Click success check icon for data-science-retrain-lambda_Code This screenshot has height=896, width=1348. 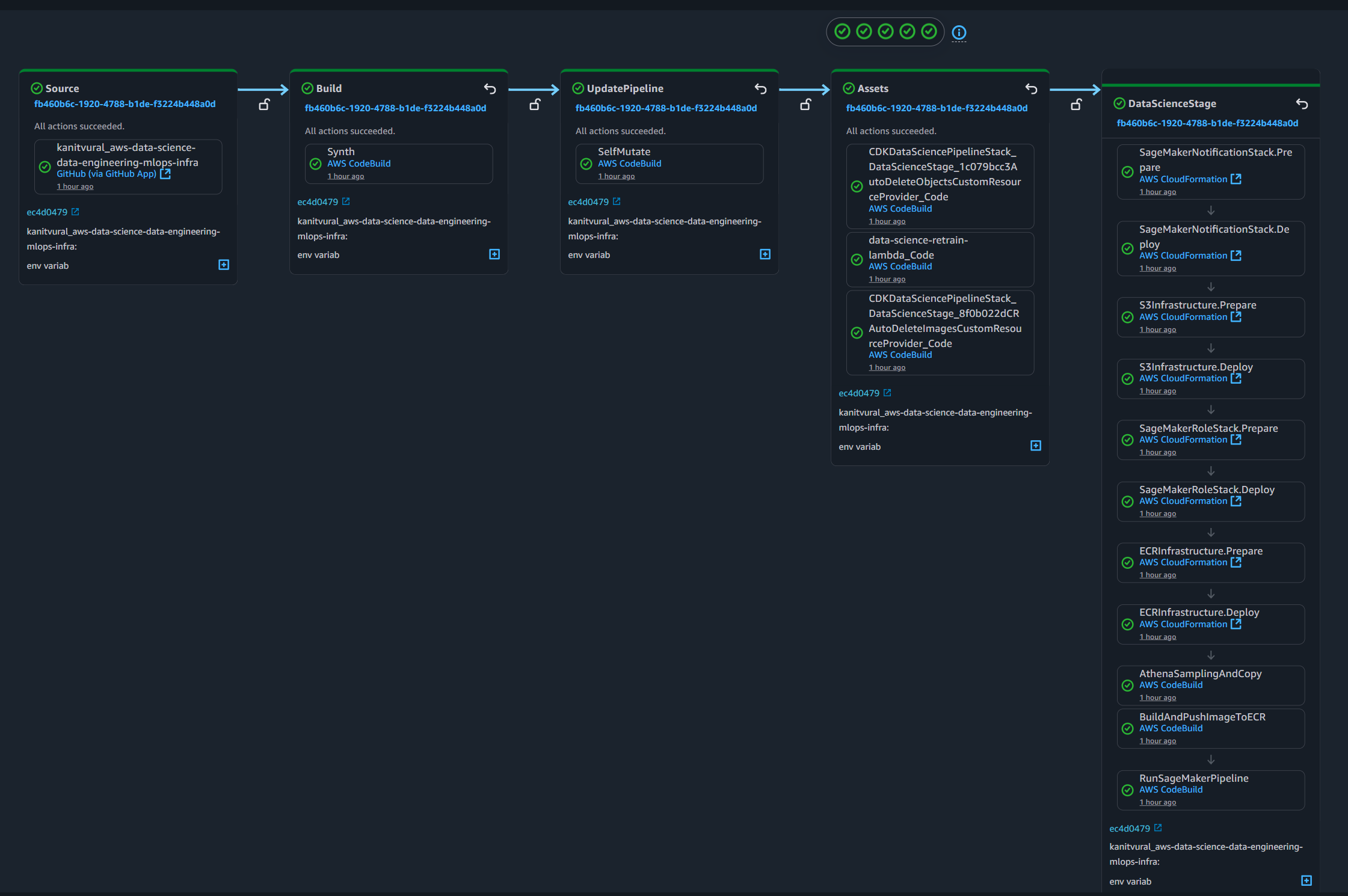coord(857,260)
